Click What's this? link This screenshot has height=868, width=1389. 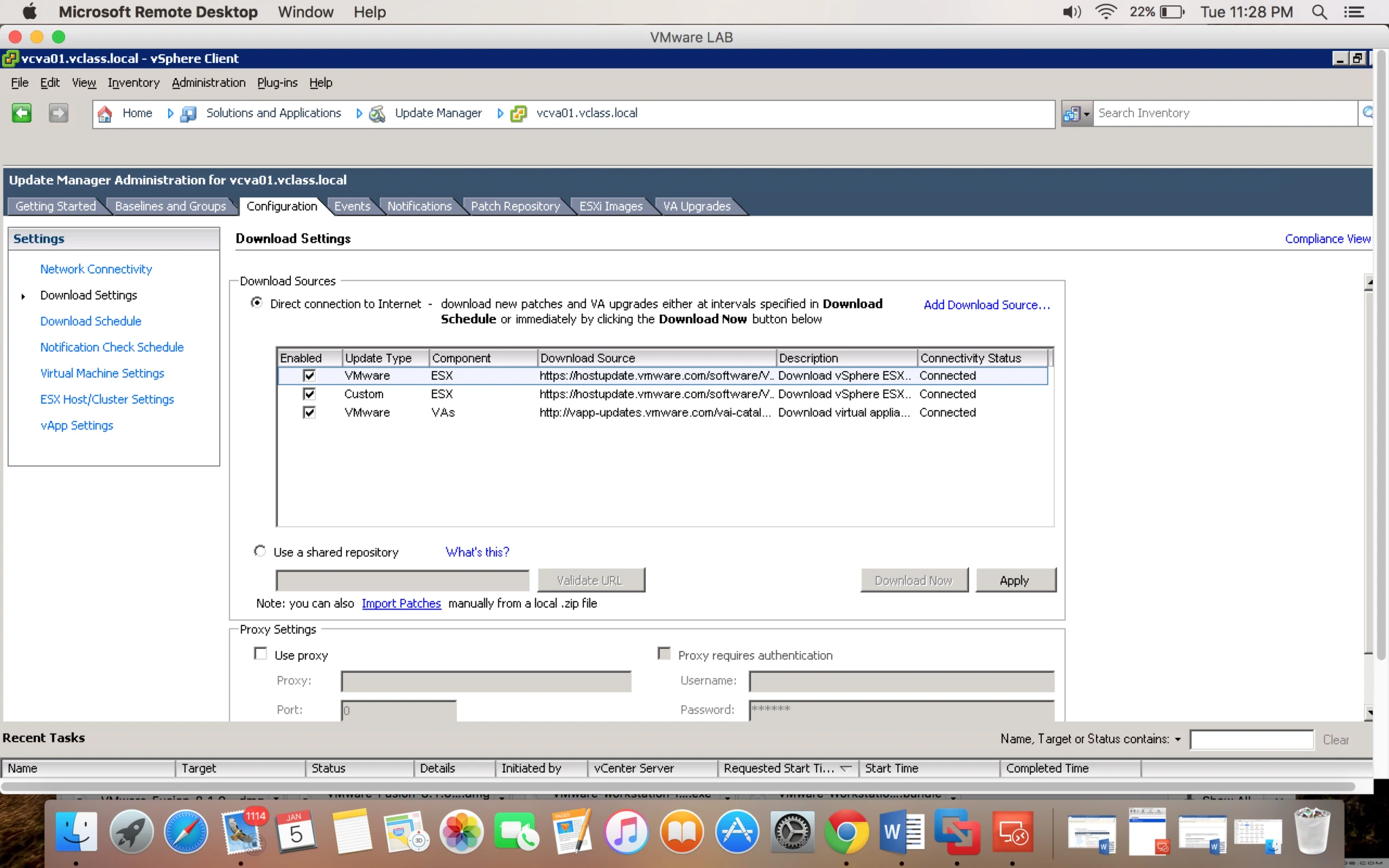pos(477,552)
